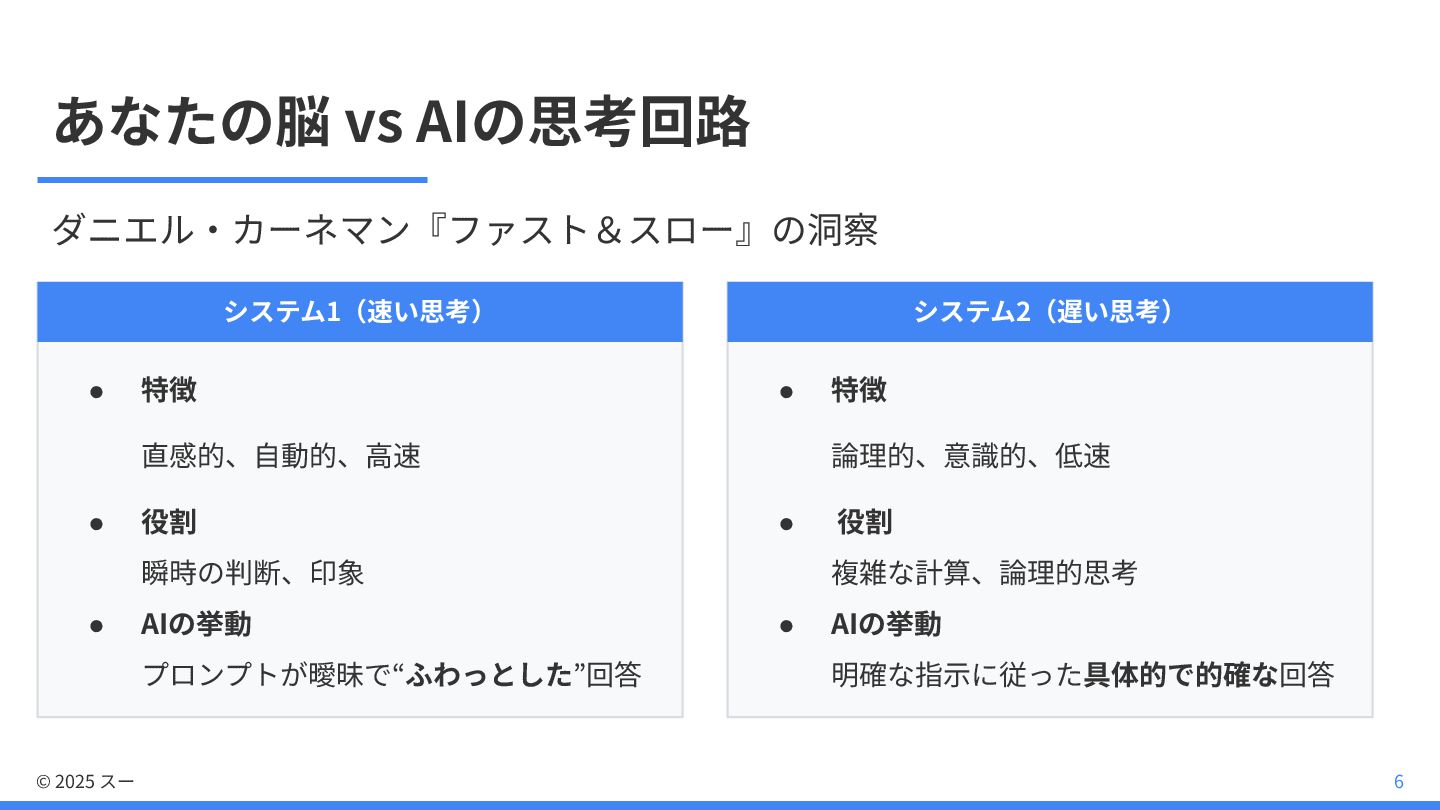This screenshot has width=1440, height=810.
Task: Click the © 2025 スー footer text
Action: pyautogui.click(x=85, y=782)
